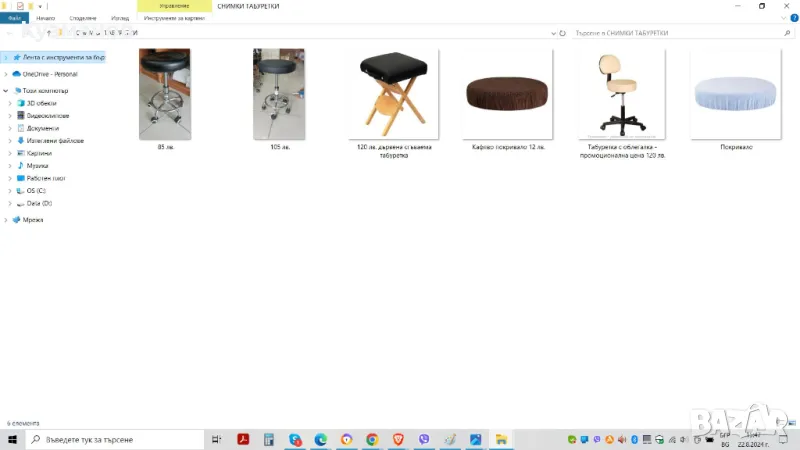This screenshot has height=450, width=800.
Task: Collapse the Този компютър tree node
Action: [x=6, y=91]
